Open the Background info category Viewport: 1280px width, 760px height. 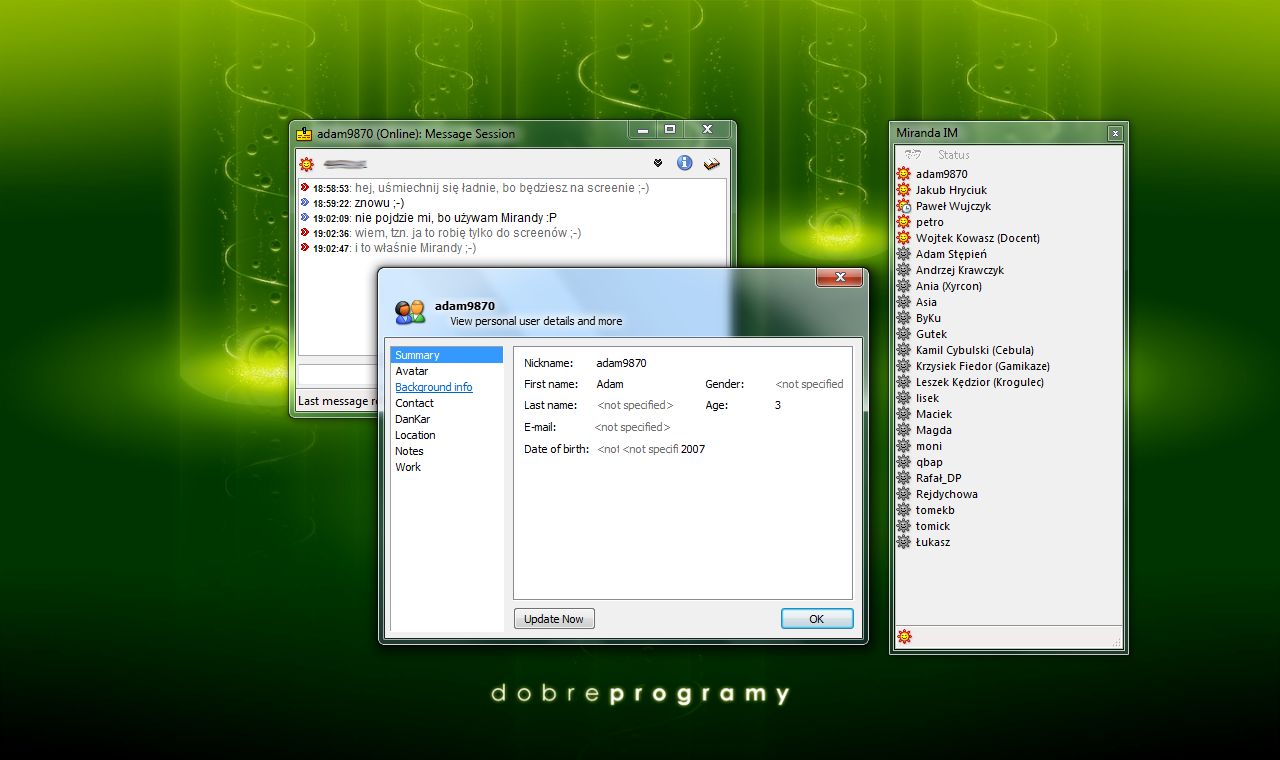[x=446, y=387]
